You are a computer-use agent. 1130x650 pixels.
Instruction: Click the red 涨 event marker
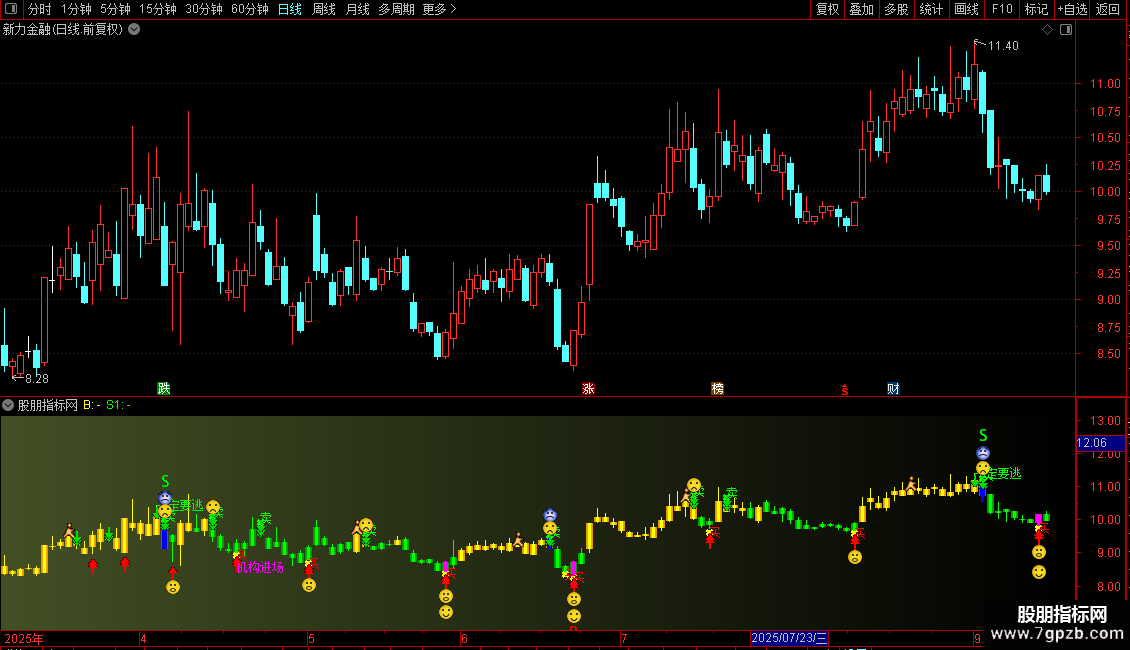588,388
